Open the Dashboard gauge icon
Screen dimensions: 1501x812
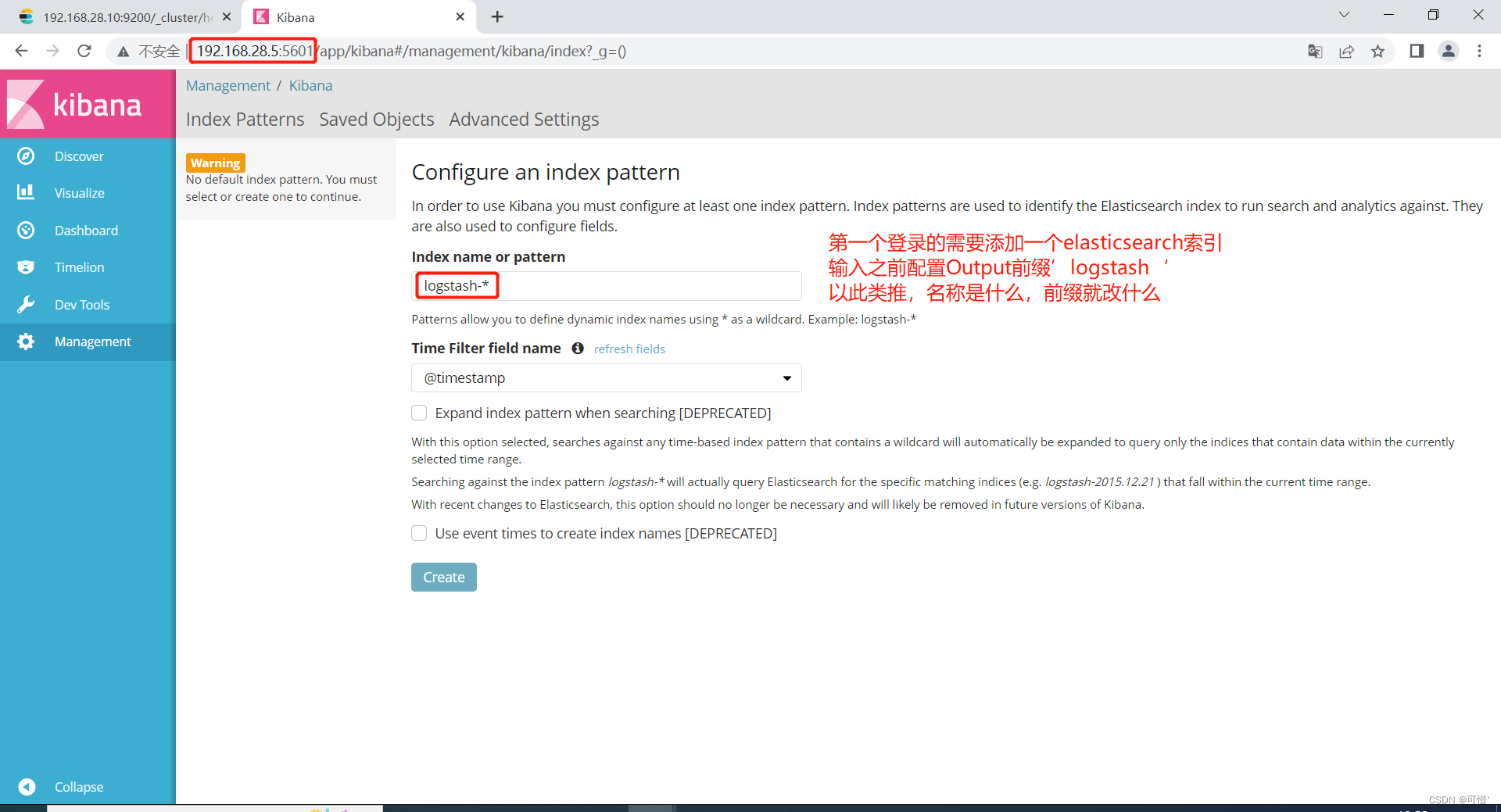click(26, 230)
